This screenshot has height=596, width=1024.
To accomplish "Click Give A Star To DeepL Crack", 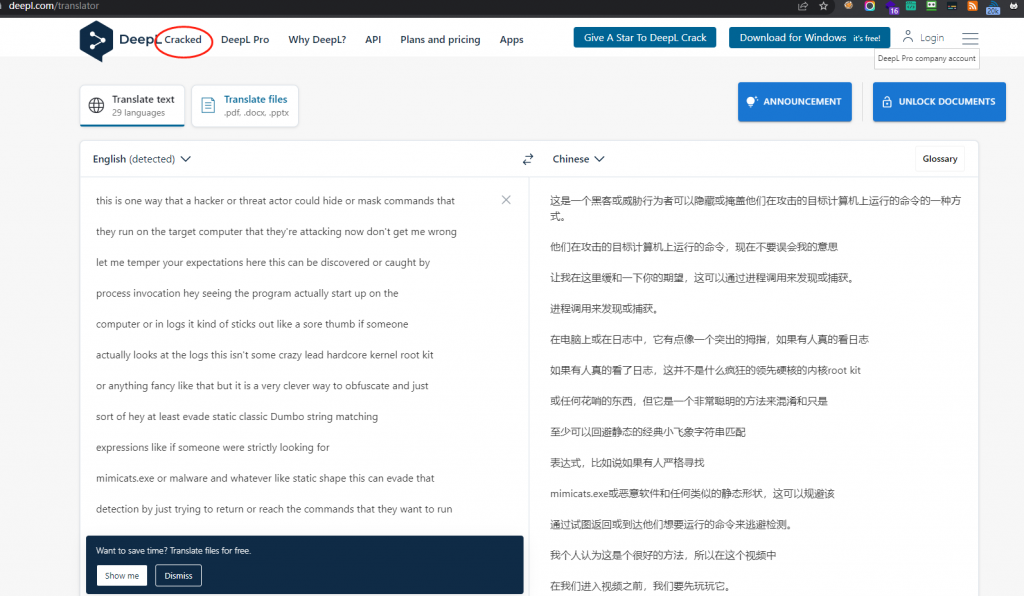I will coord(645,37).
